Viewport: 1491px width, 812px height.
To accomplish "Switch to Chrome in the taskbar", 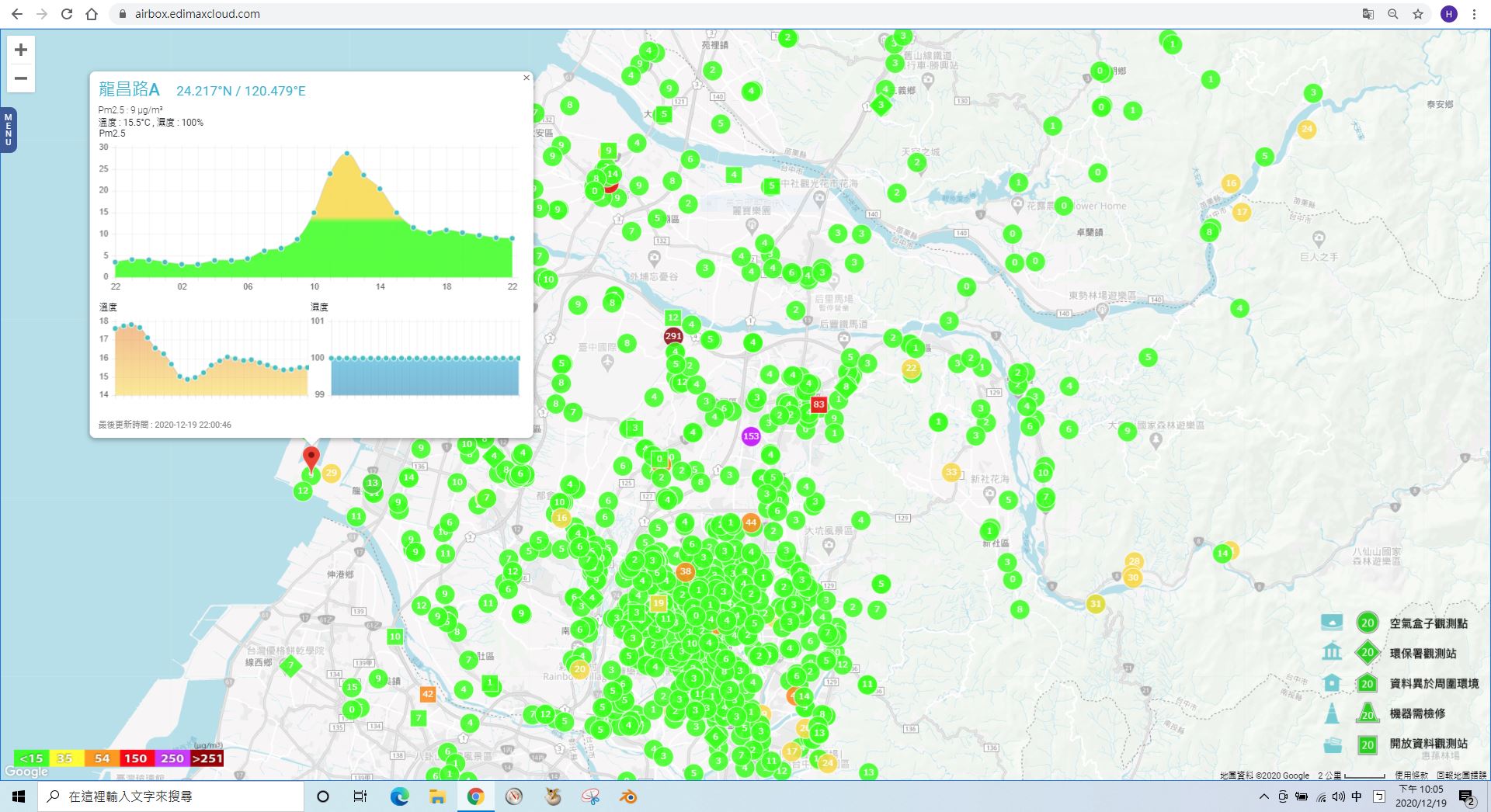I will 475,796.
